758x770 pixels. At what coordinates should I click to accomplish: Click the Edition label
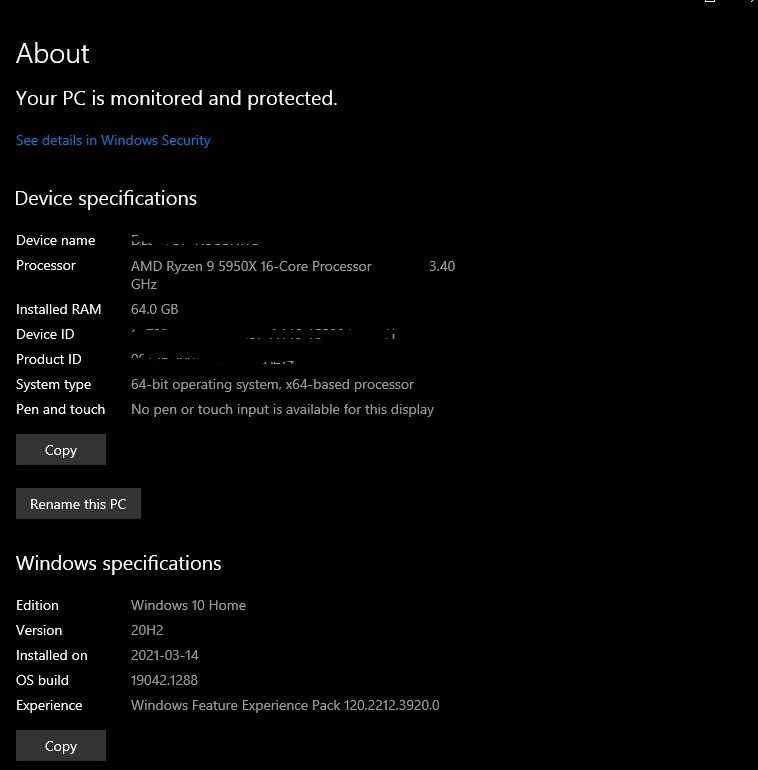pos(37,605)
